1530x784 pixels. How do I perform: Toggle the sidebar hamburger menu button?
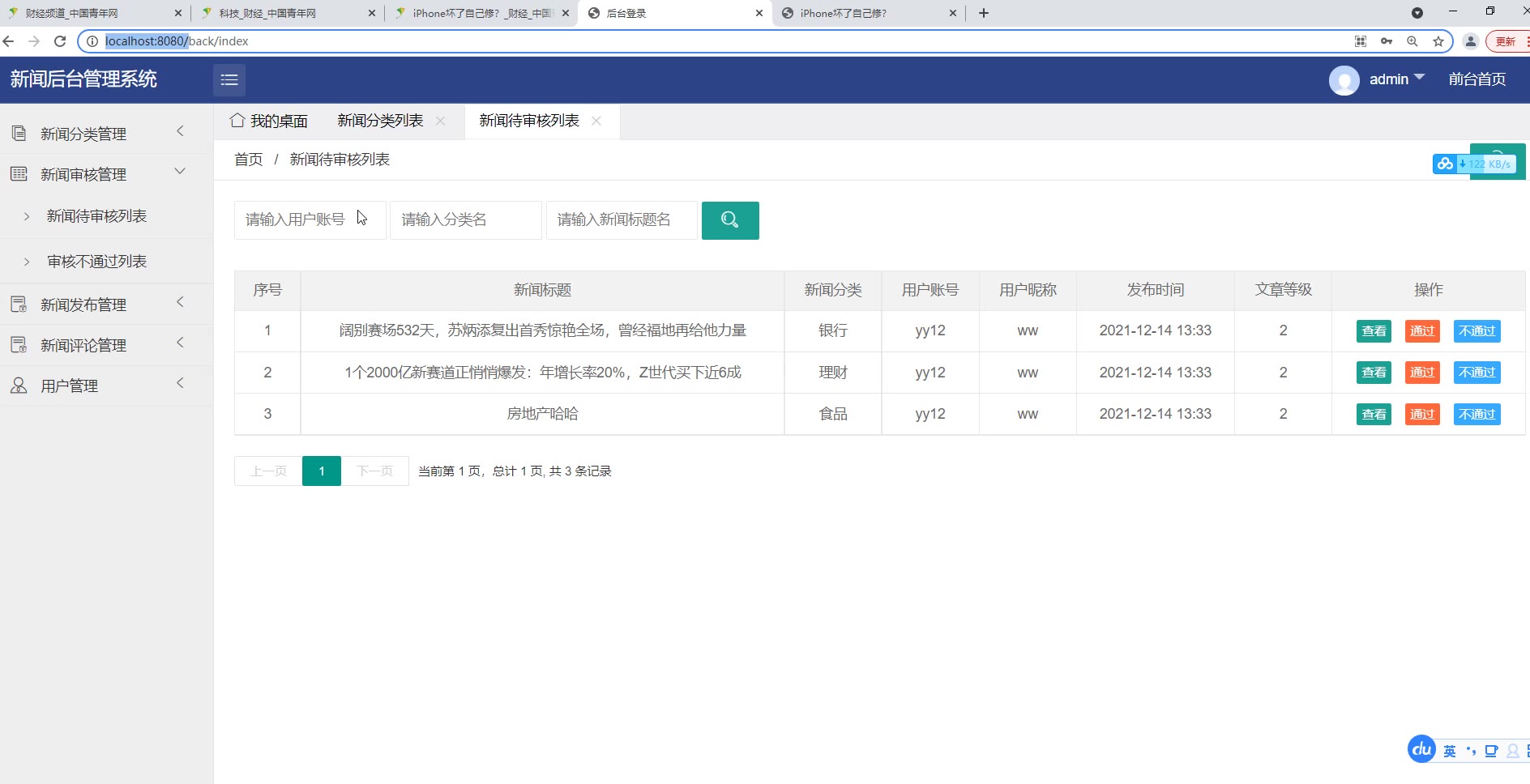click(x=229, y=79)
